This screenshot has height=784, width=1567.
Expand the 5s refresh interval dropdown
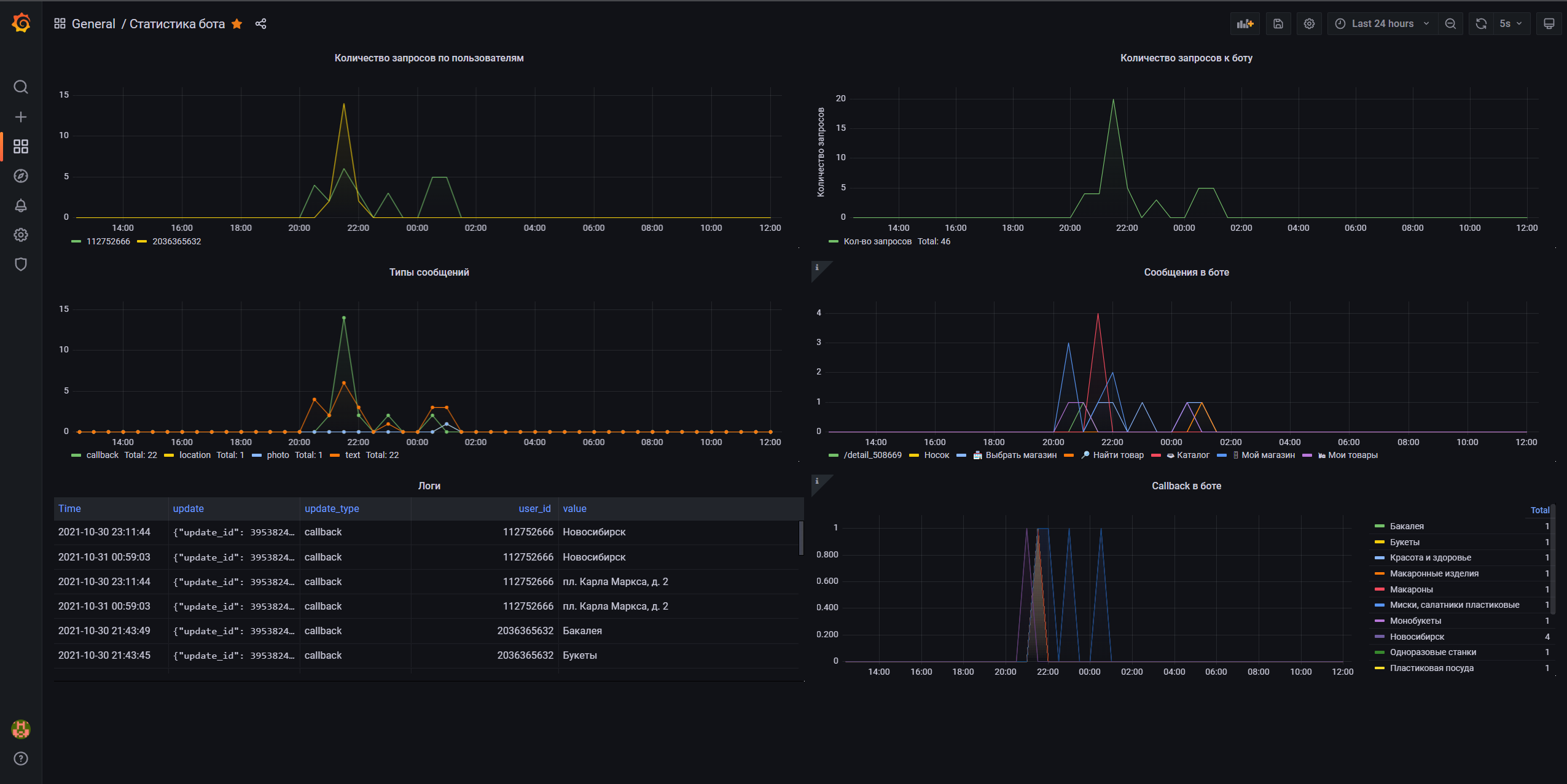pos(1510,24)
